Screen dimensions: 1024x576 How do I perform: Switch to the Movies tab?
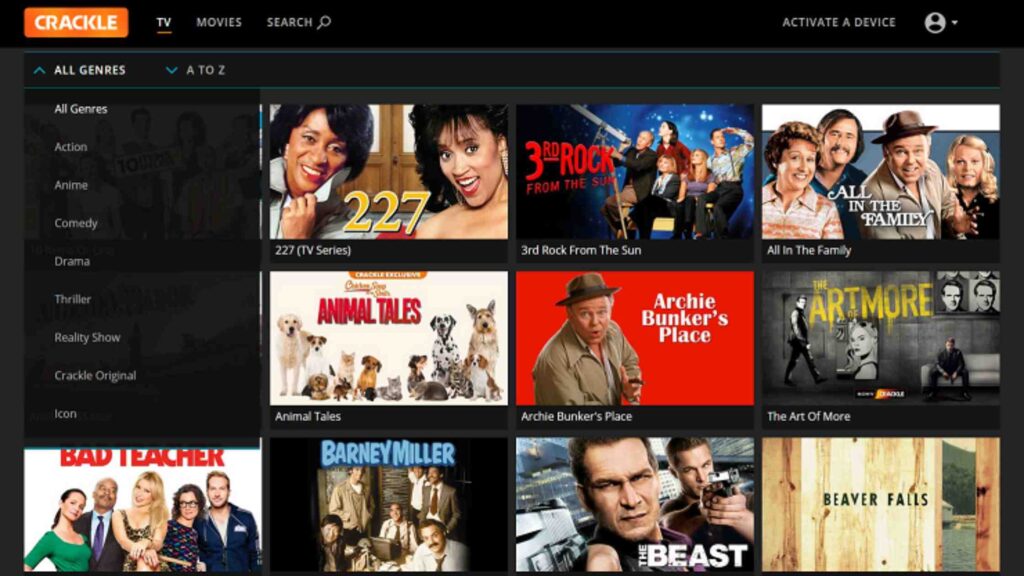pyautogui.click(x=219, y=22)
